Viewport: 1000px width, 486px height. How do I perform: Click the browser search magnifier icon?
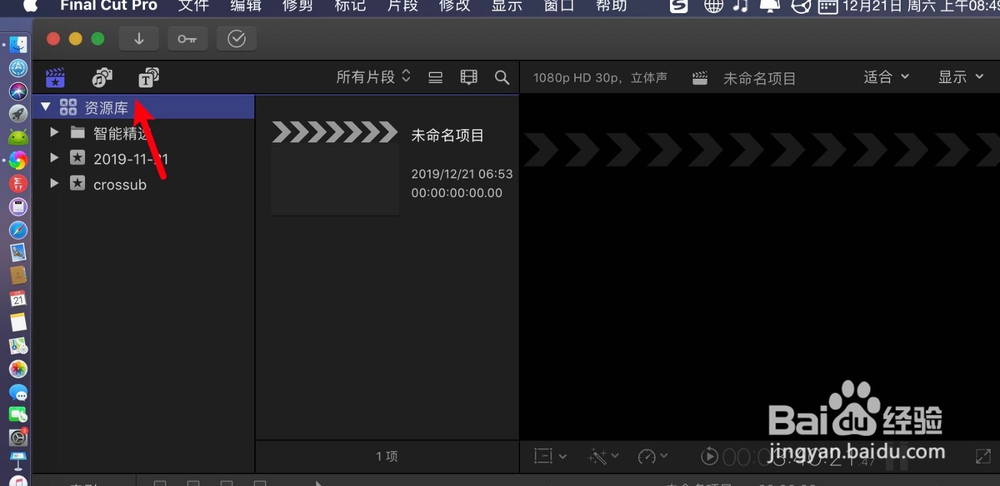click(502, 78)
